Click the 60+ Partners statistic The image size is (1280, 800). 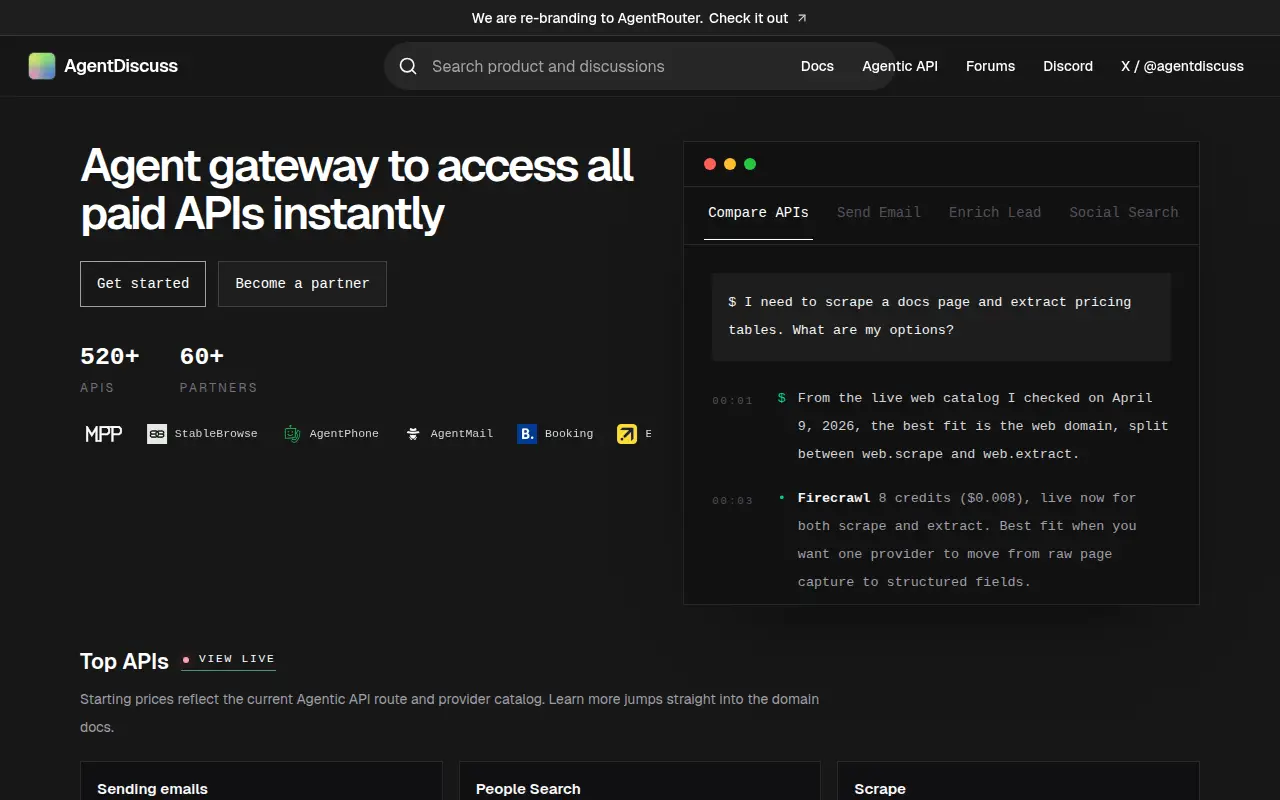pos(218,369)
